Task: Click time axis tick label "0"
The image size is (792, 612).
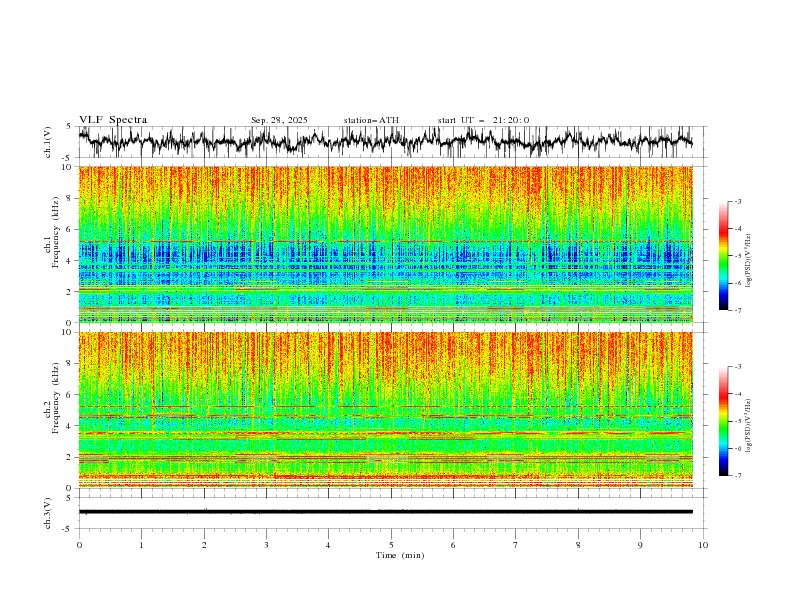Action: 79,545
